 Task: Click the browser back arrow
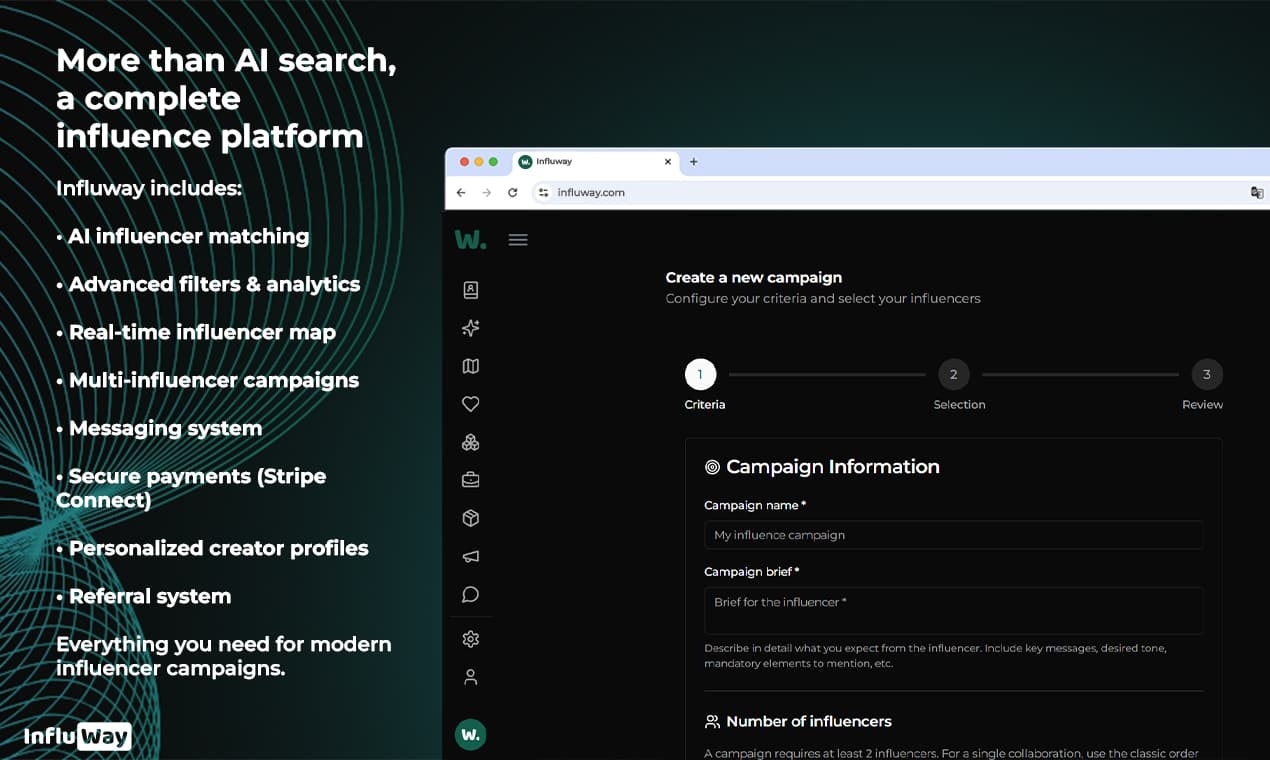[461, 192]
